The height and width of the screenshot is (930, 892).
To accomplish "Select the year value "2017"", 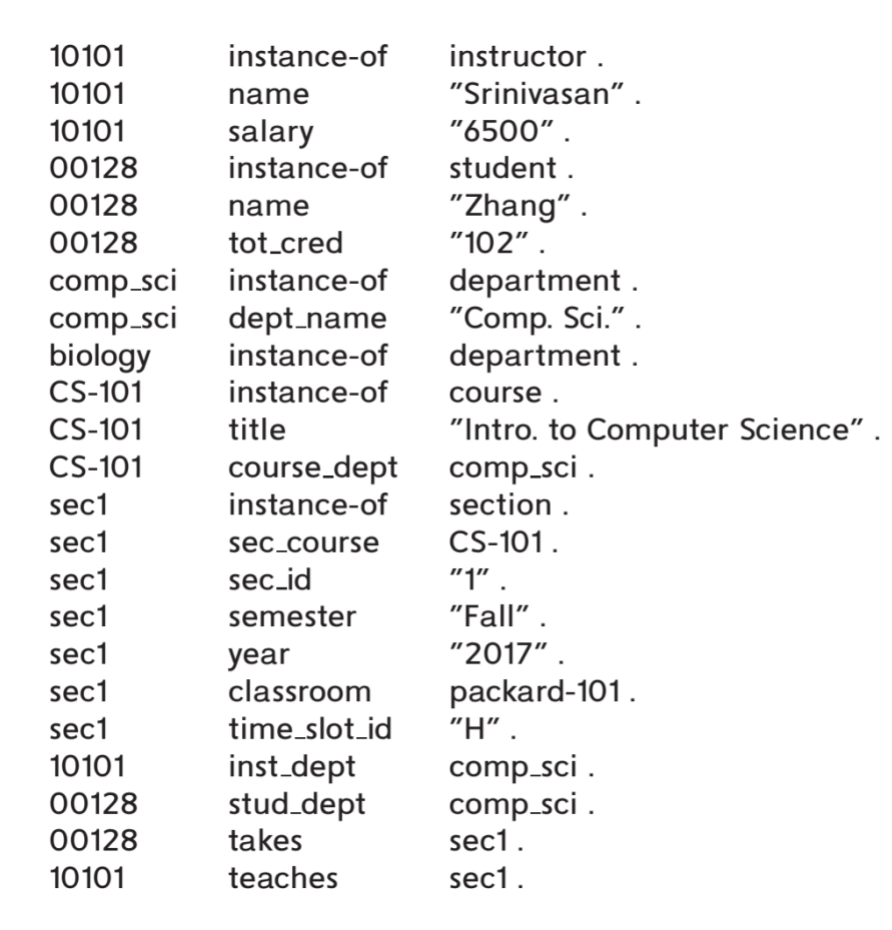I will tap(499, 654).
